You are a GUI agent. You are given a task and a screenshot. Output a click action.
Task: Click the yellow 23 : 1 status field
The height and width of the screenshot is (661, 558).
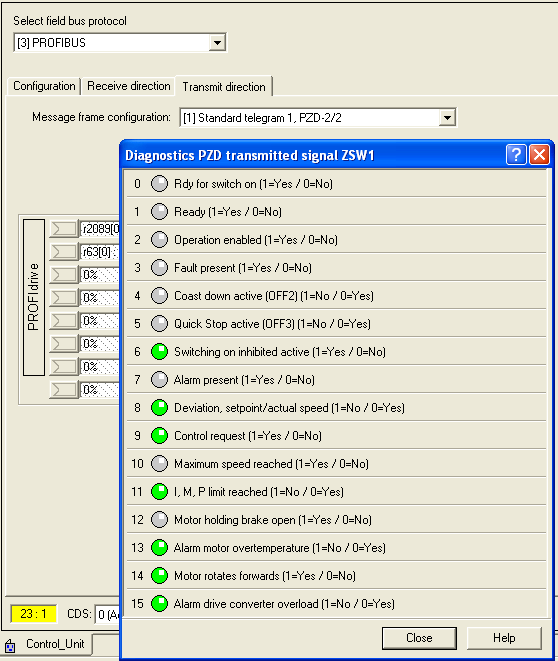(33, 614)
